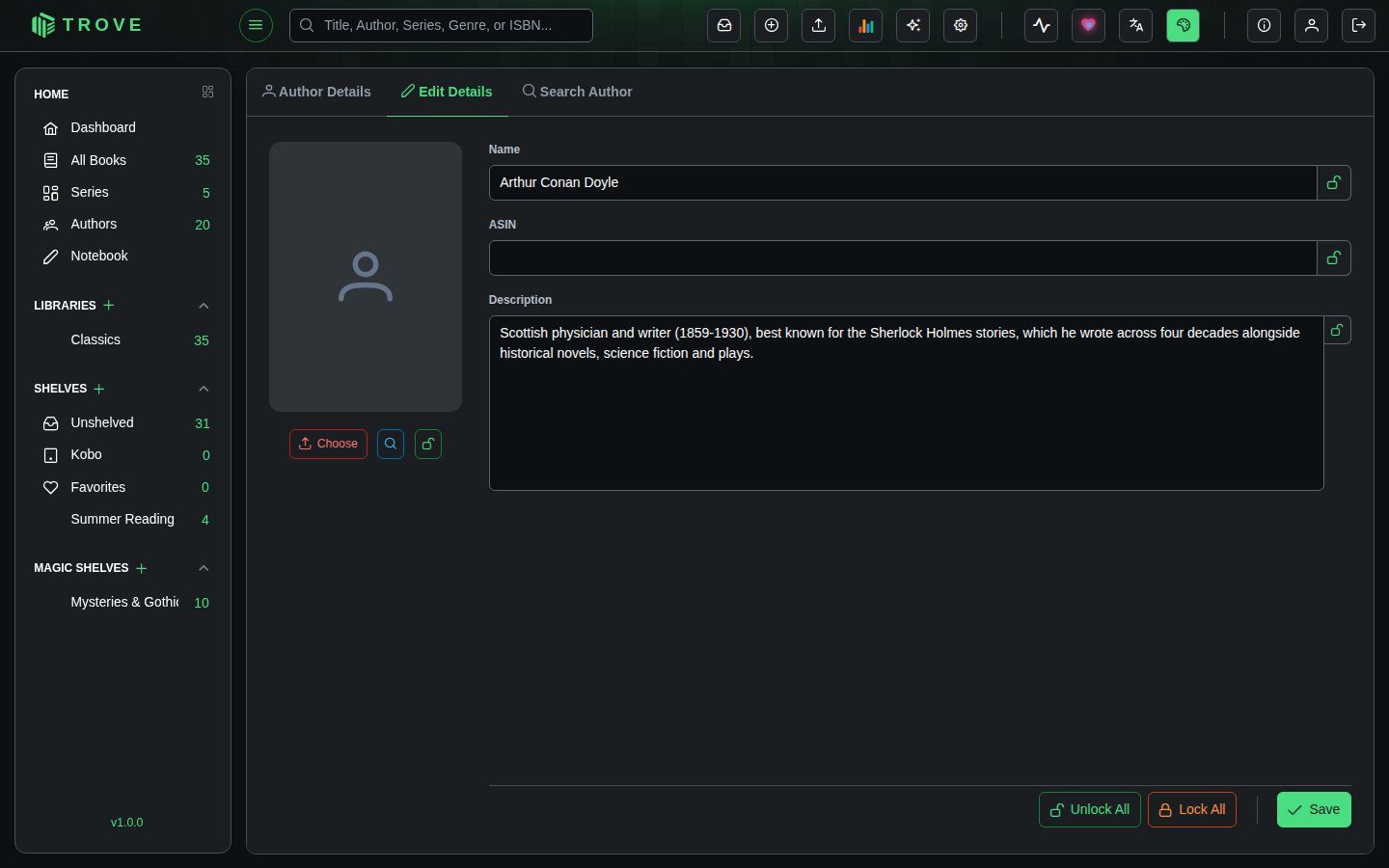Click into the ASIN input field
The image size is (1389, 868).
(903, 258)
